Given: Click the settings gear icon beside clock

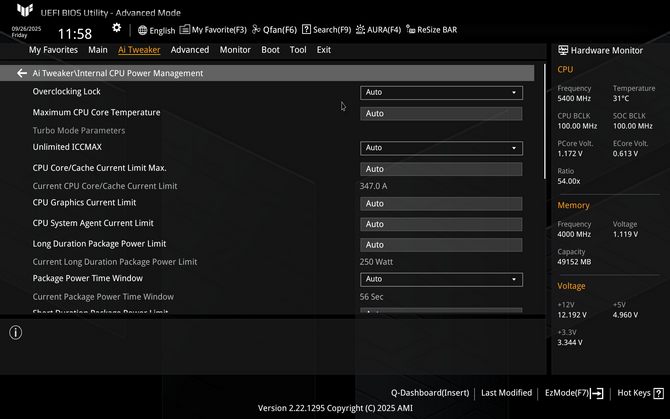Looking at the screenshot, I should pyautogui.click(x=116, y=28).
